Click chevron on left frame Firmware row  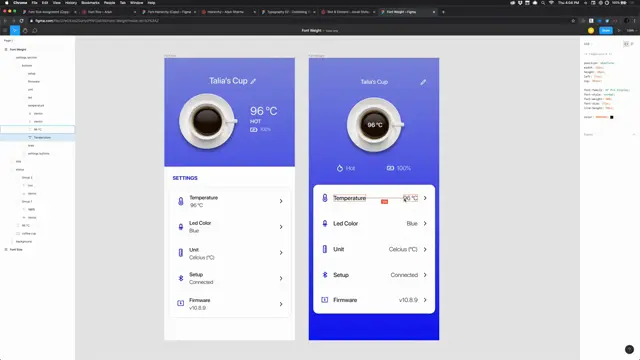click(281, 304)
